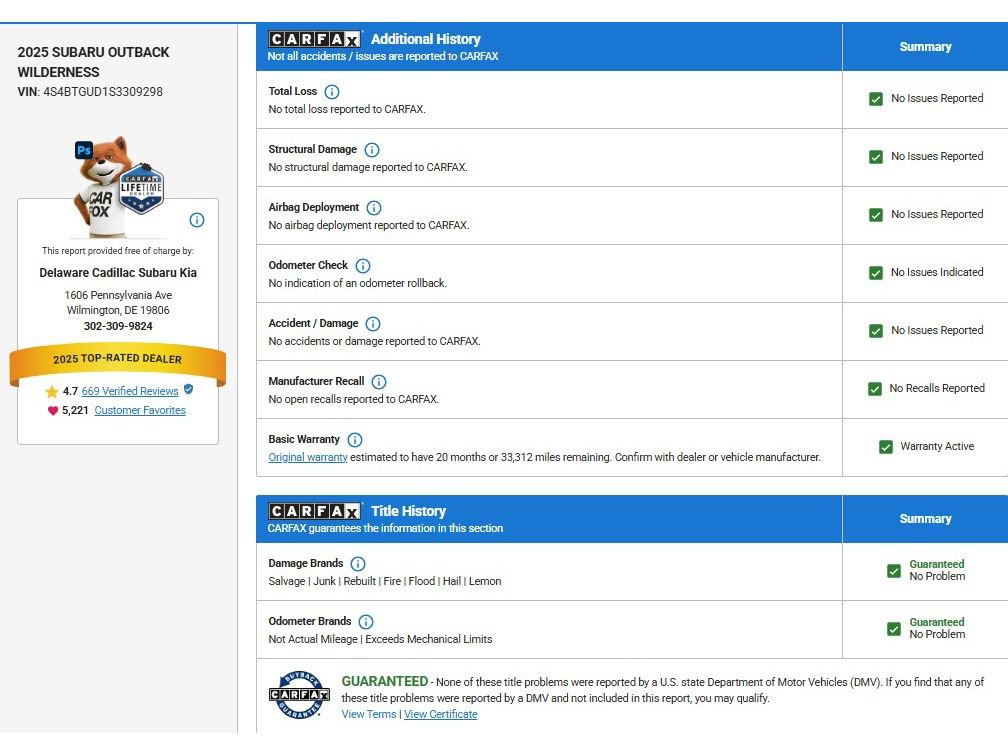Click the 4.7 rating value
The height and width of the screenshot is (756, 1008).
pyautogui.click(x=70, y=391)
